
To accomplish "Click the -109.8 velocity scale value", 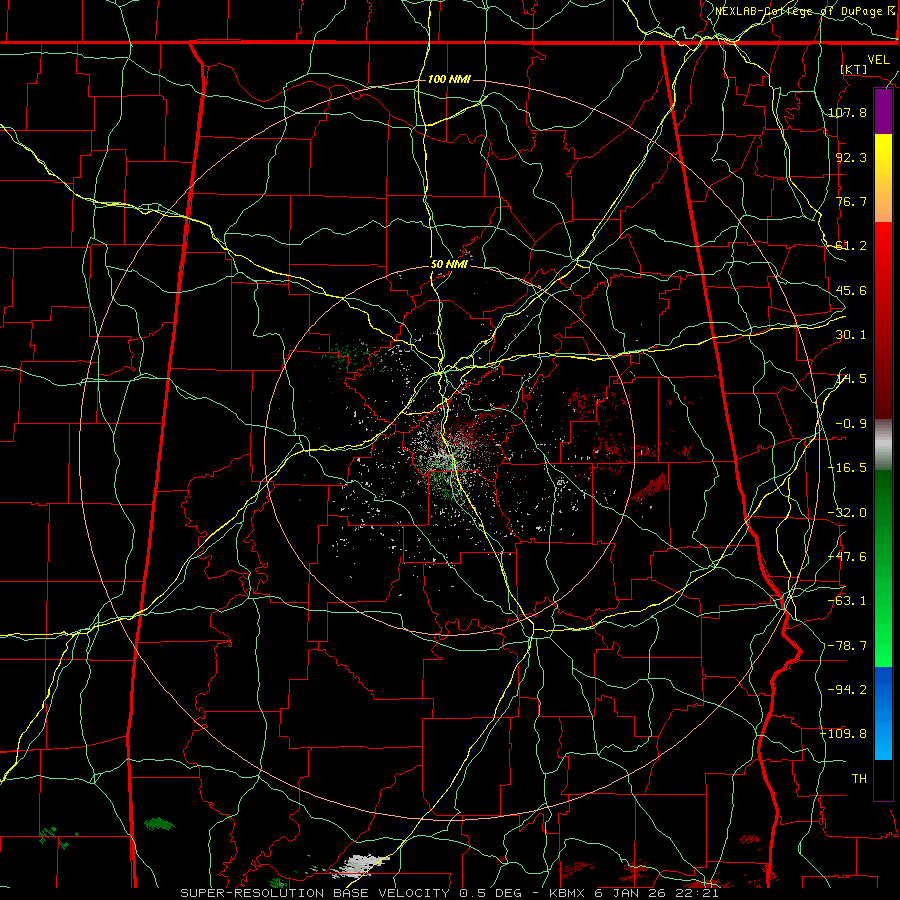I will (x=844, y=734).
